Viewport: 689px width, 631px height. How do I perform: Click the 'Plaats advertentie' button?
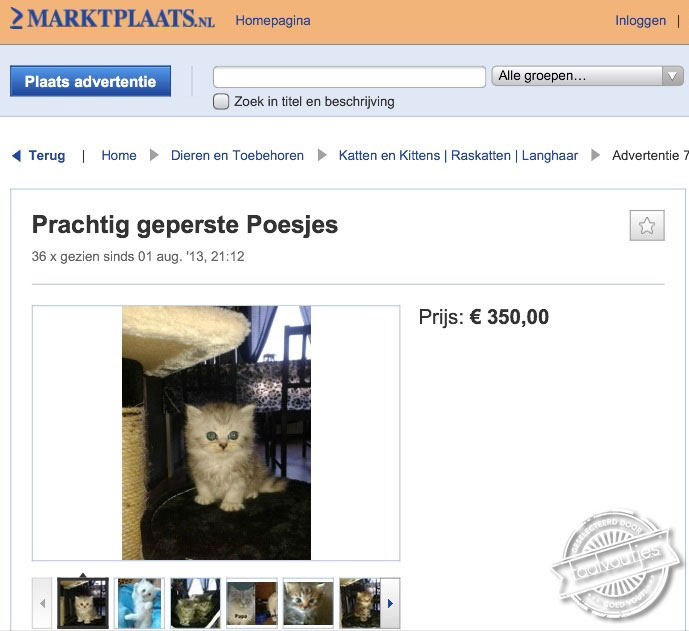click(90, 81)
